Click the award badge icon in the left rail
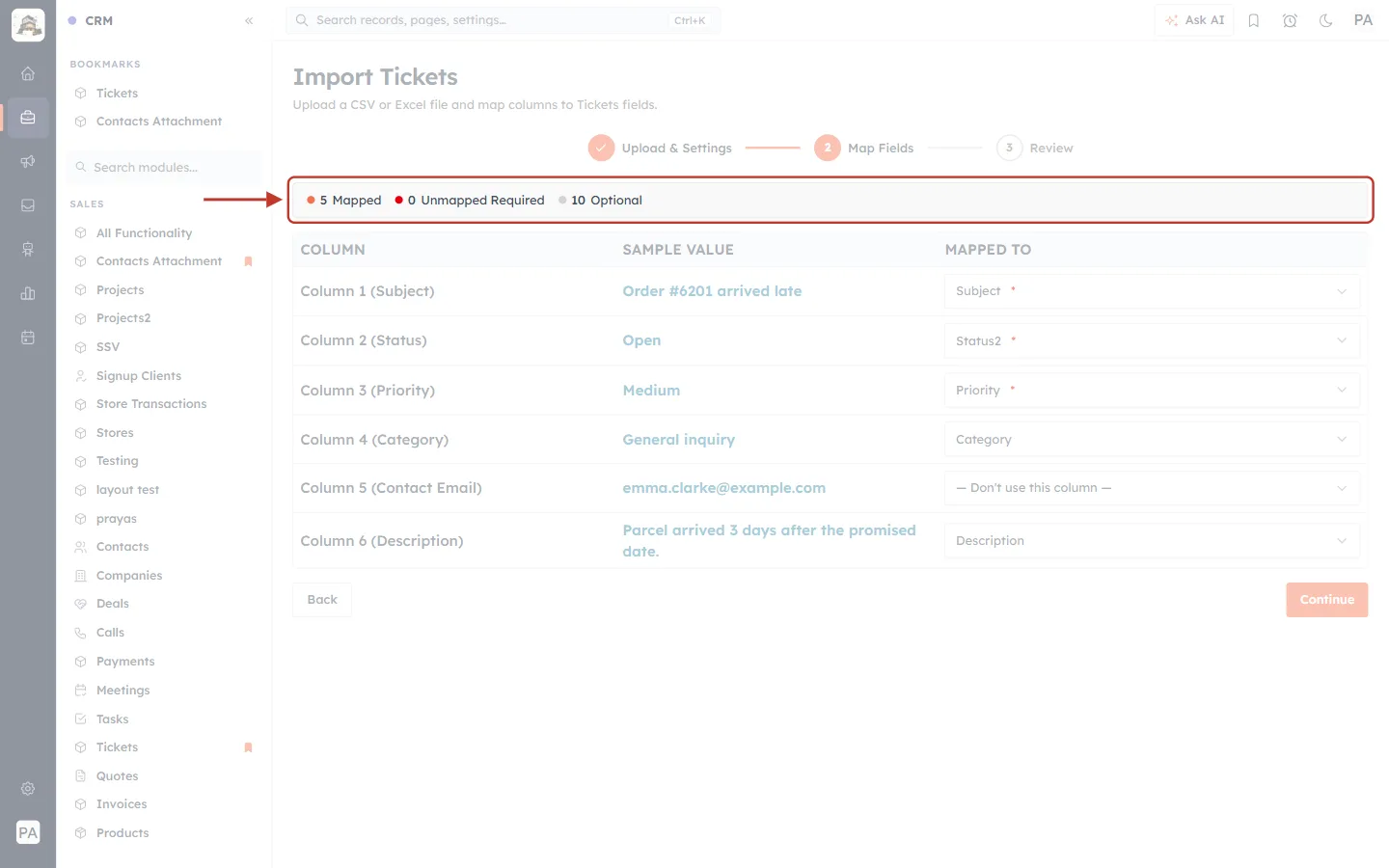The height and width of the screenshot is (868, 1389). (x=28, y=249)
